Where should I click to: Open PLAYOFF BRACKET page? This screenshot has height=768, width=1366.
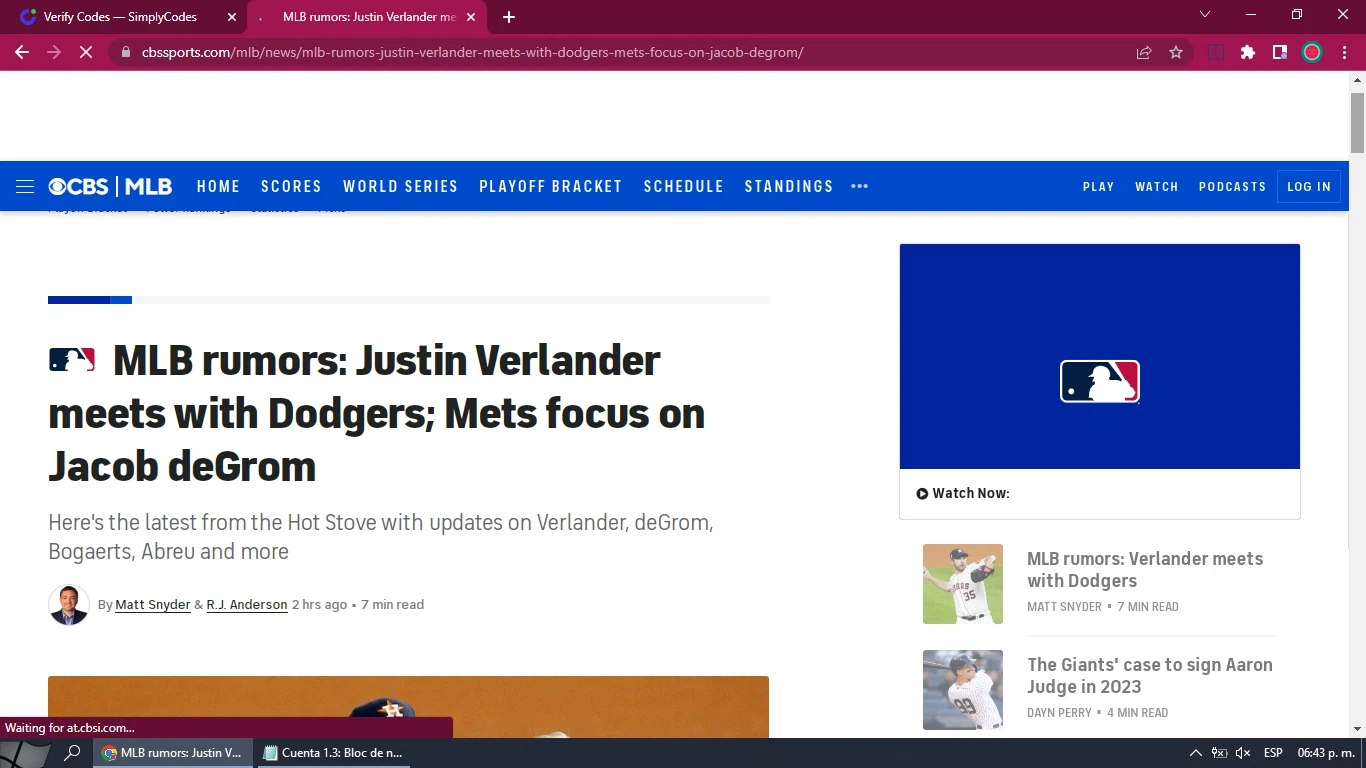pos(551,187)
